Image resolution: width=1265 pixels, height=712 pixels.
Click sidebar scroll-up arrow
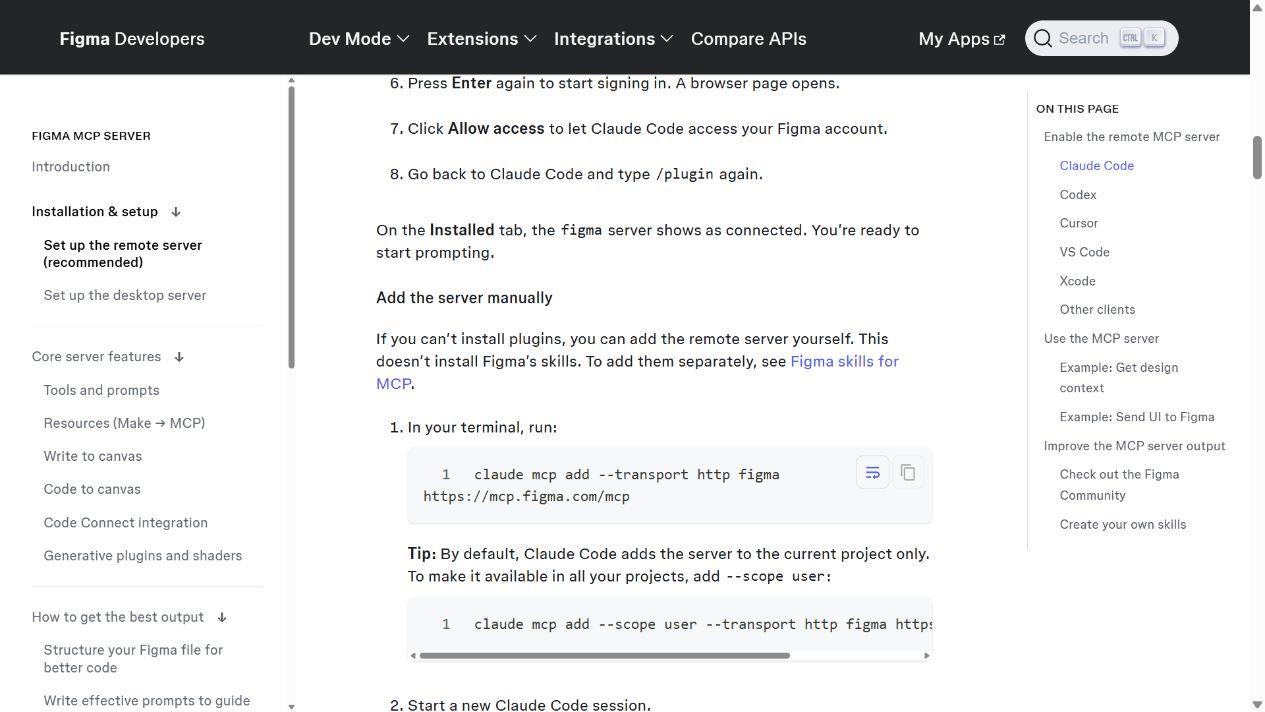(291, 81)
